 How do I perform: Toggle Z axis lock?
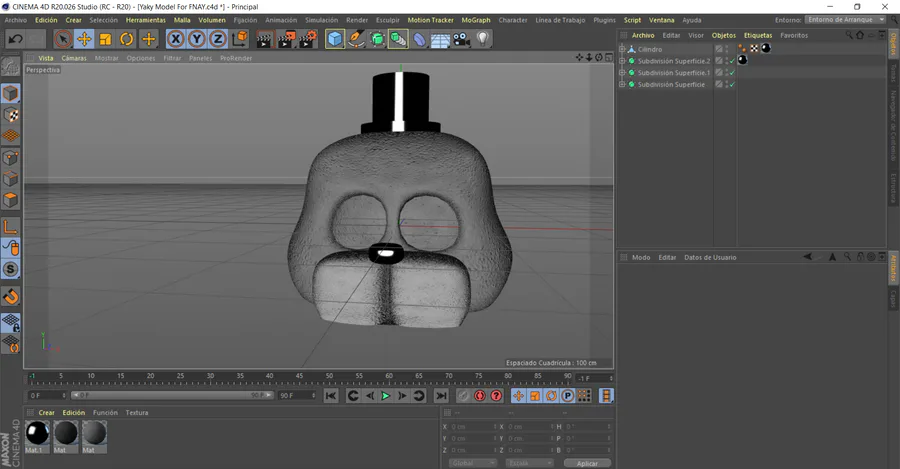218,39
